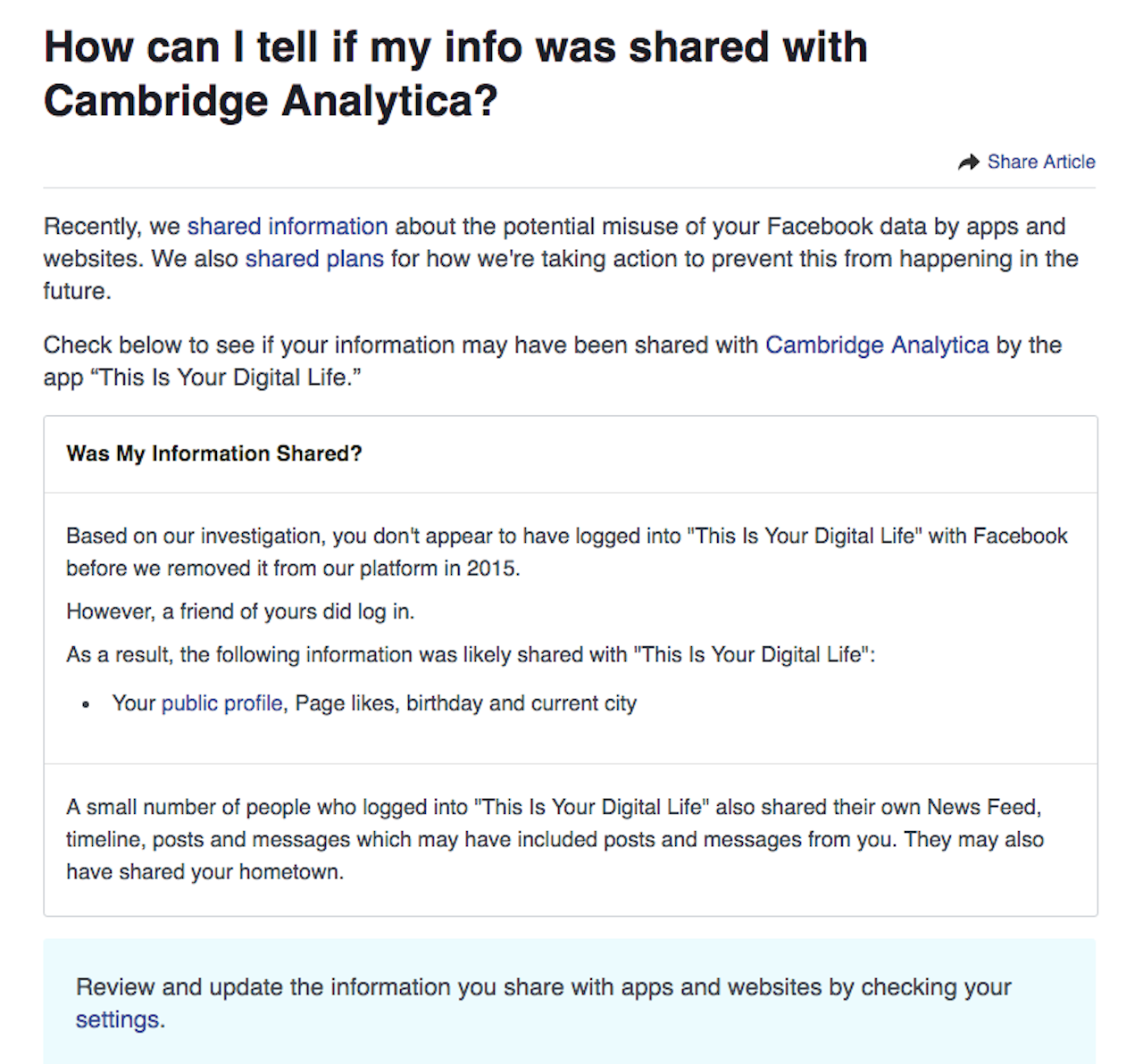The height and width of the screenshot is (1064, 1143).
Task: Click the Share Article text label
Action: [x=1040, y=162]
